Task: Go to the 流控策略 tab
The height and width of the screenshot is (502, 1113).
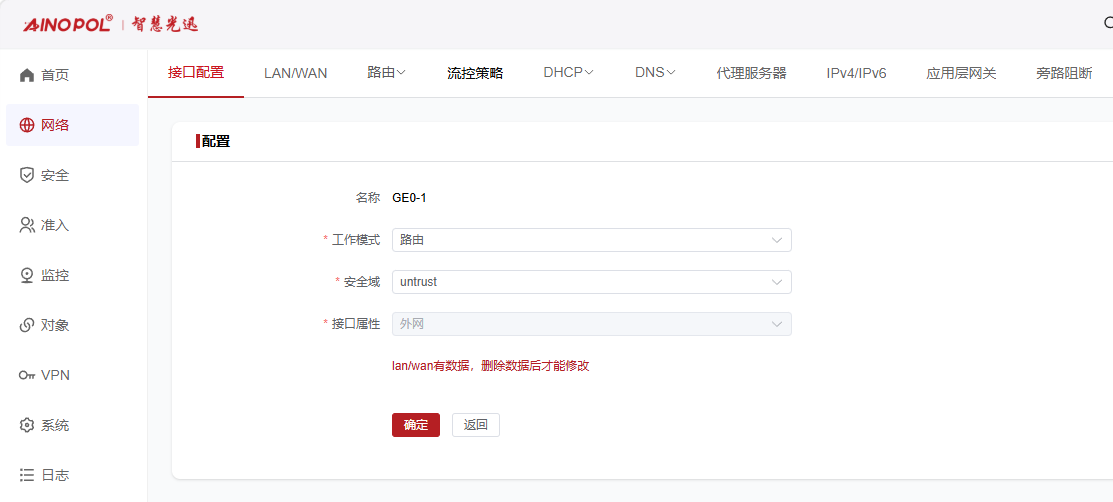Action: point(475,73)
